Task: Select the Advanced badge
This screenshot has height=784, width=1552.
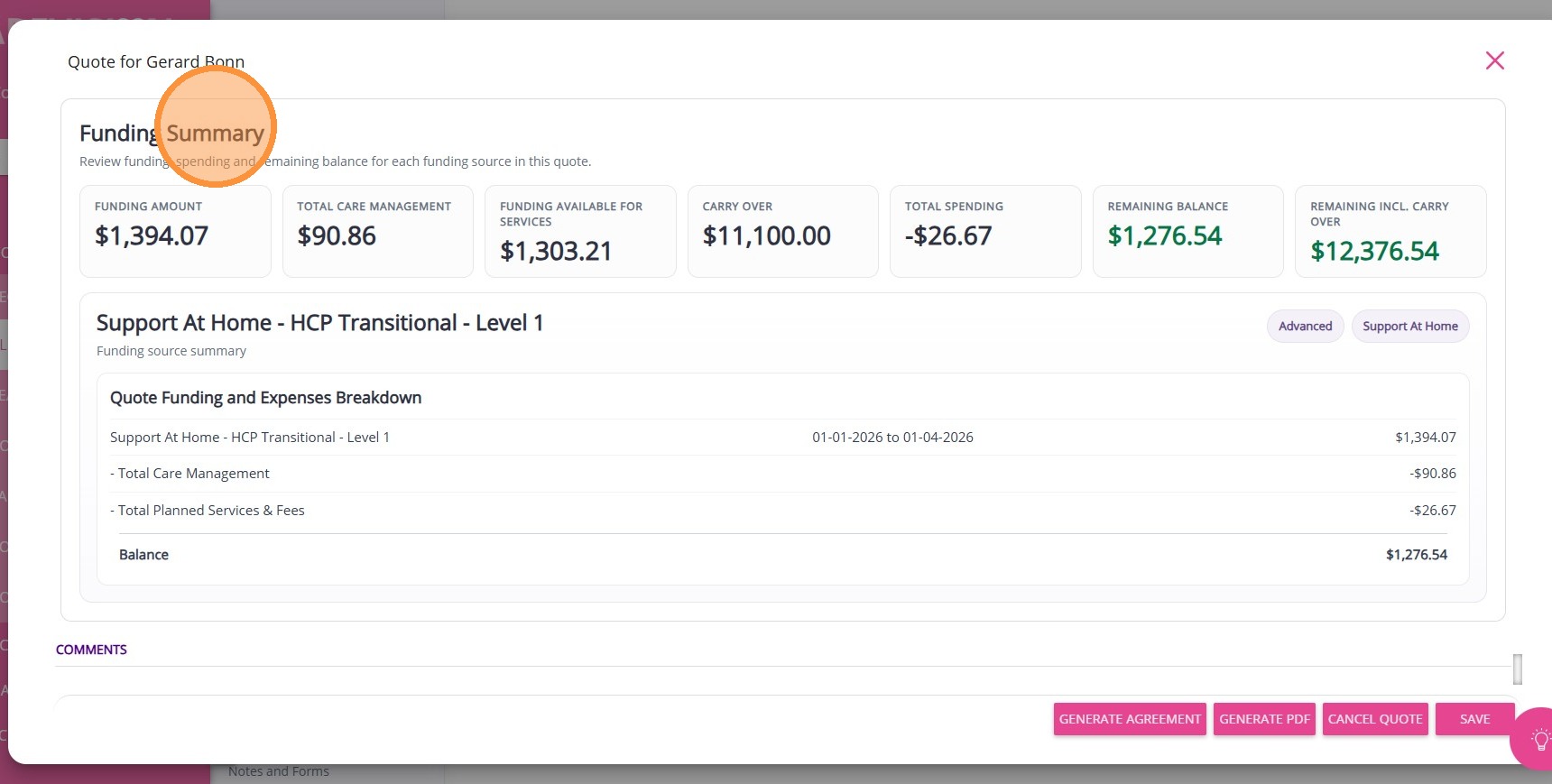Action: (x=1305, y=327)
